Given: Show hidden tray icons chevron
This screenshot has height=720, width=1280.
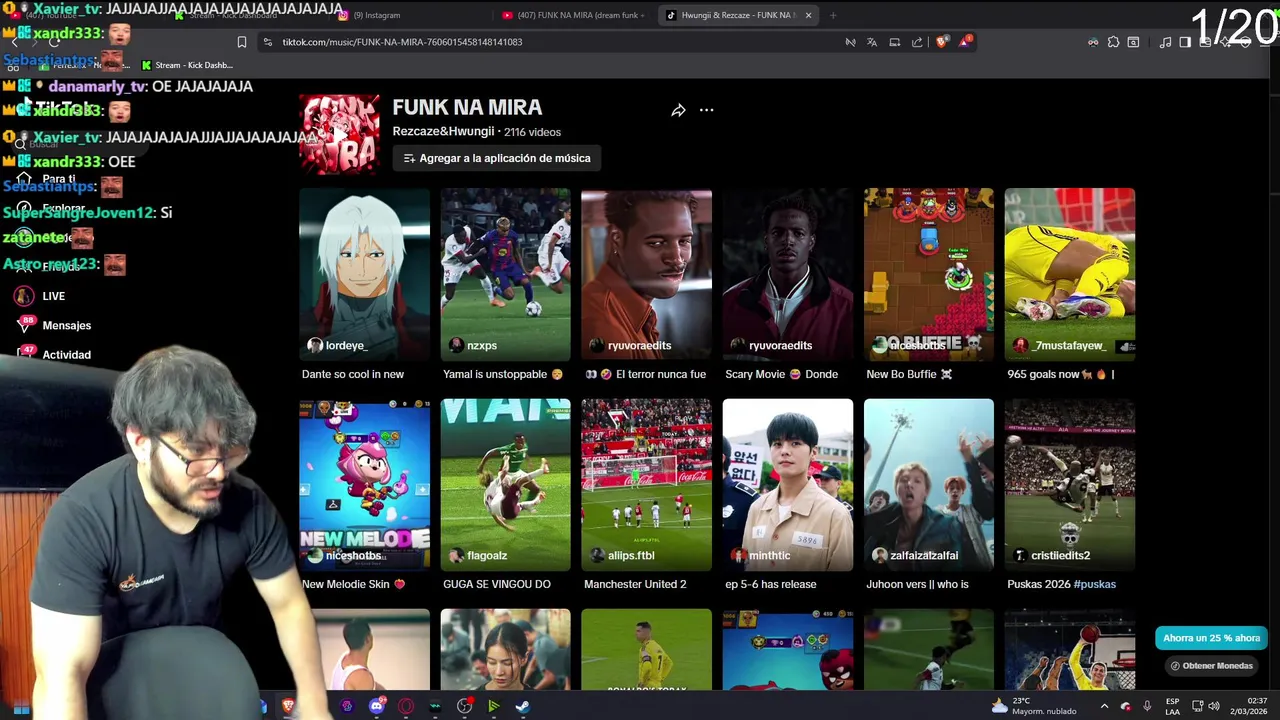Looking at the screenshot, I should click(x=1104, y=706).
